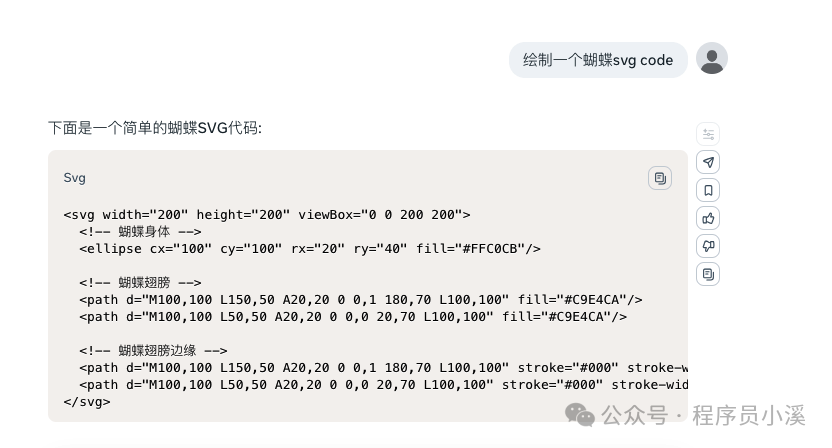The image size is (832, 448).
Task: Click the intro text "下面是一个简单的蝴蝶SVG代码:"
Action: click(x=155, y=128)
